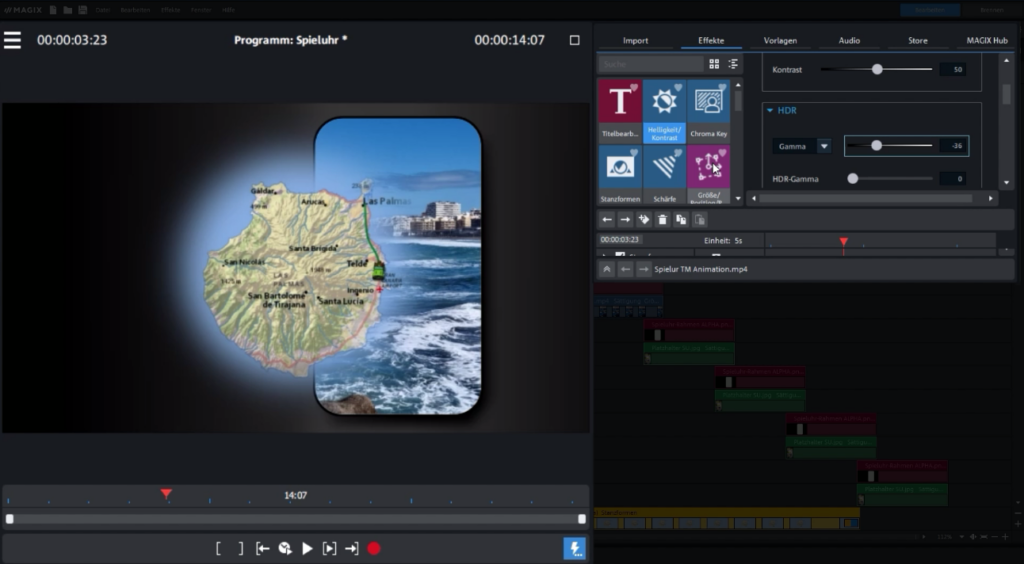This screenshot has height=564, width=1024.
Task: Jump to range start in transport bar
Action: (263, 549)
